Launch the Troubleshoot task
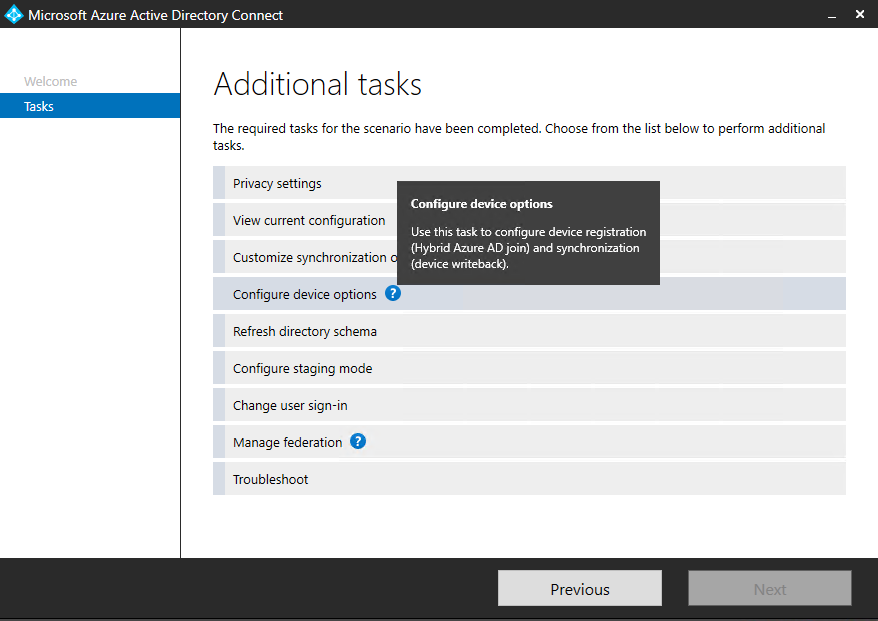This screenshot has width=878, height=621. [x=529, y=479]
